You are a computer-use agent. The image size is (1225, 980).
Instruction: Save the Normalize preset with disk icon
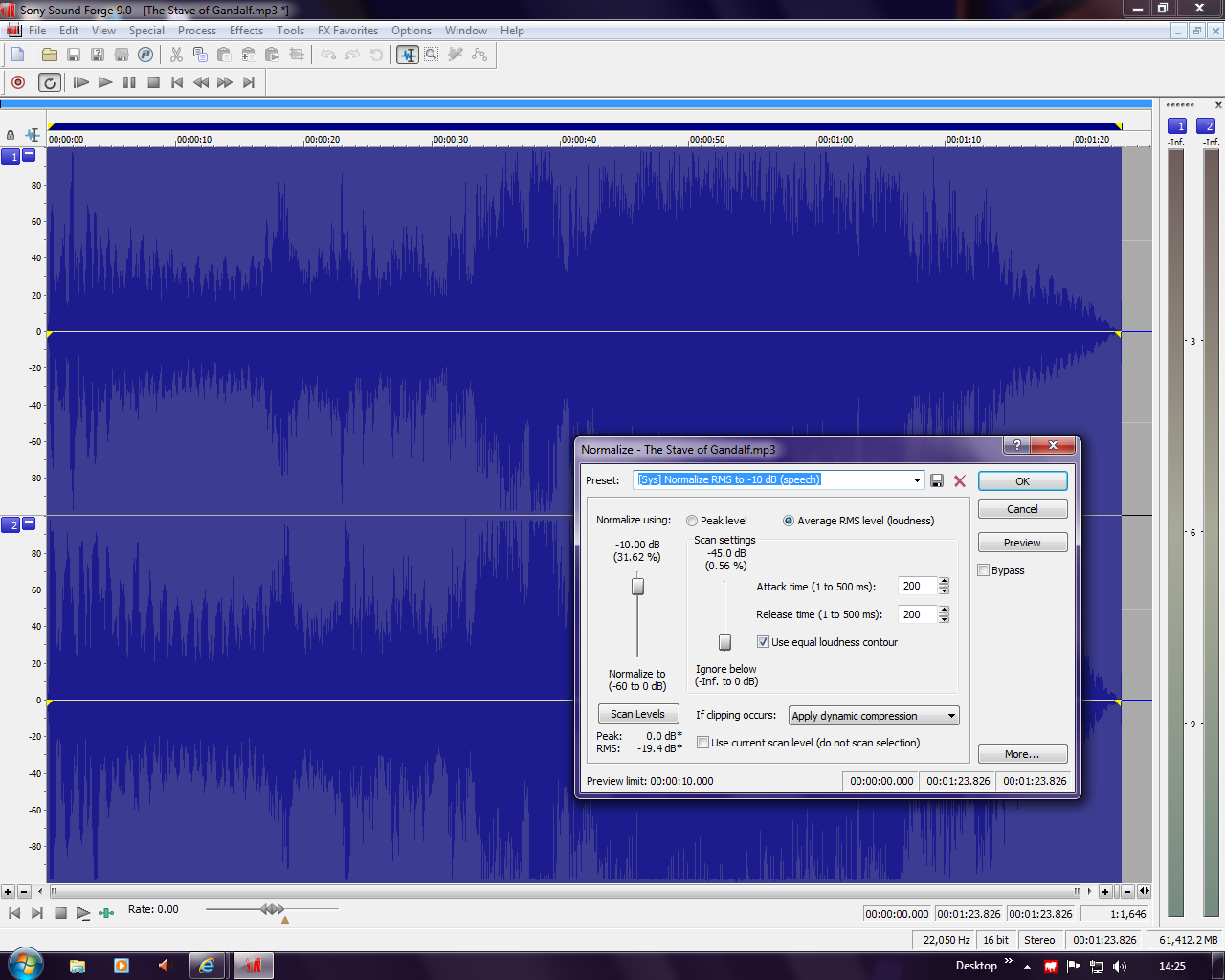[937, 480]
